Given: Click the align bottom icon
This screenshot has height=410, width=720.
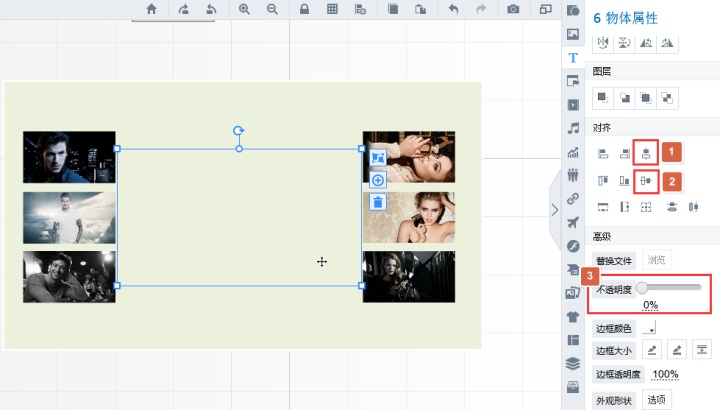Looking at the screenshot, I should pos(624,180).
